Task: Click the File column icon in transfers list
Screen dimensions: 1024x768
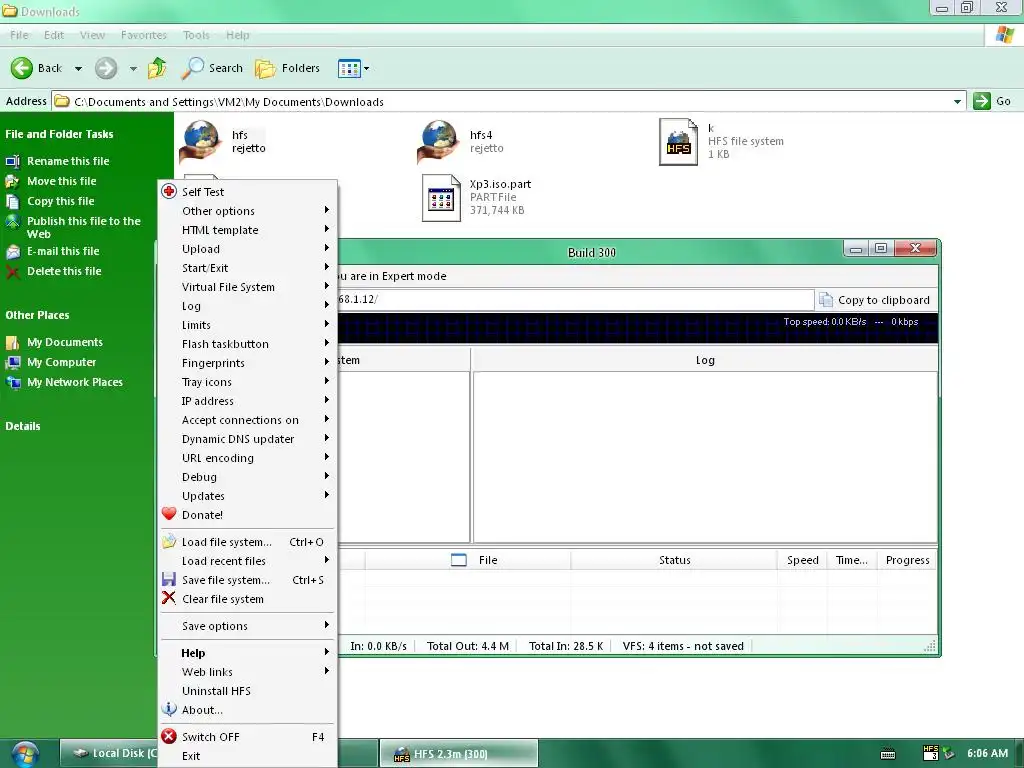Action: coord(459,560)
